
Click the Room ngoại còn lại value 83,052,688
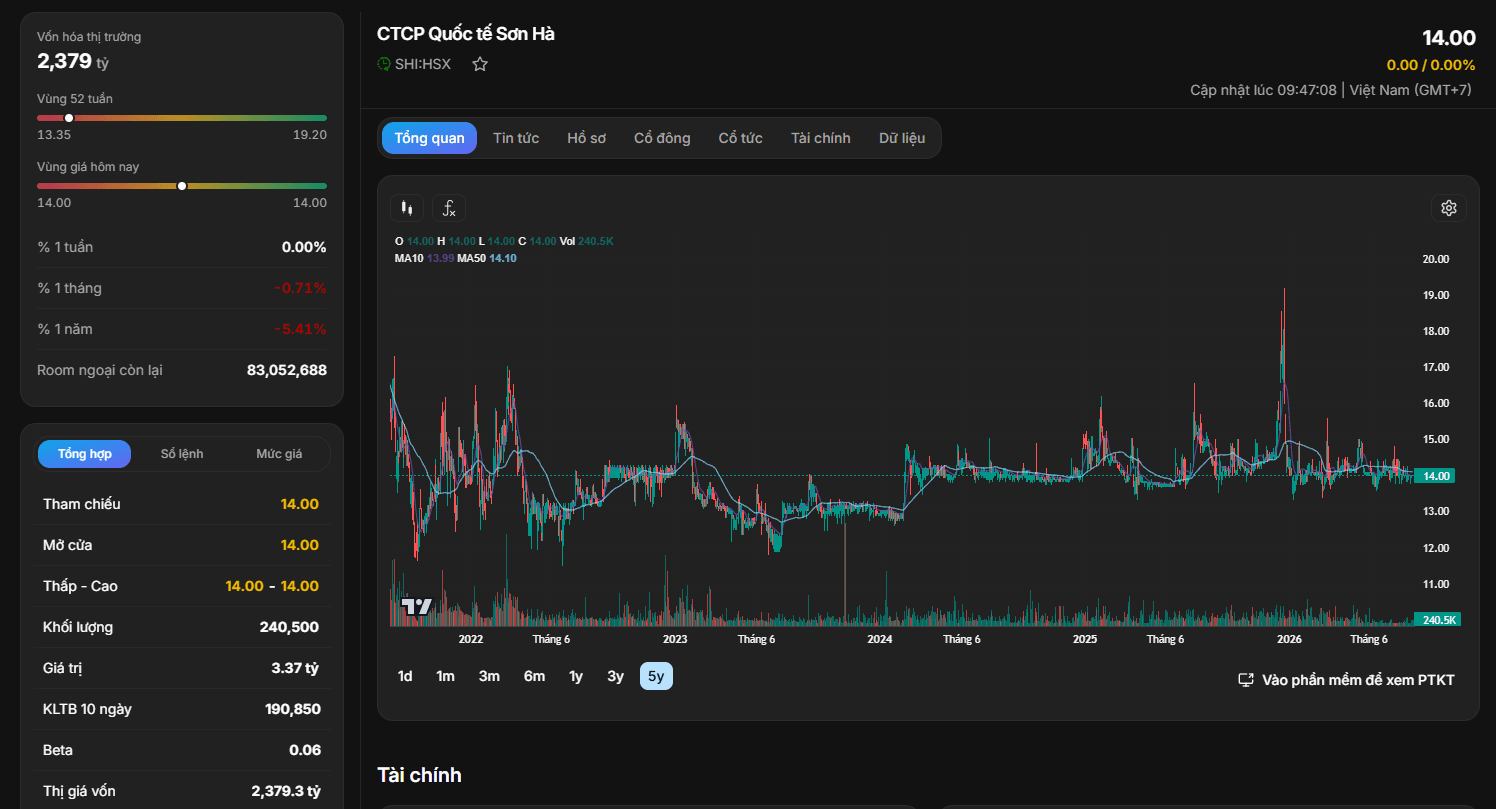(x=287, y=370)
